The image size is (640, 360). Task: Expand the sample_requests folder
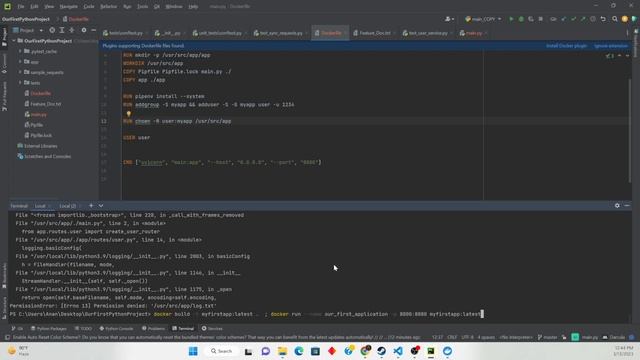tap(20, 72)
